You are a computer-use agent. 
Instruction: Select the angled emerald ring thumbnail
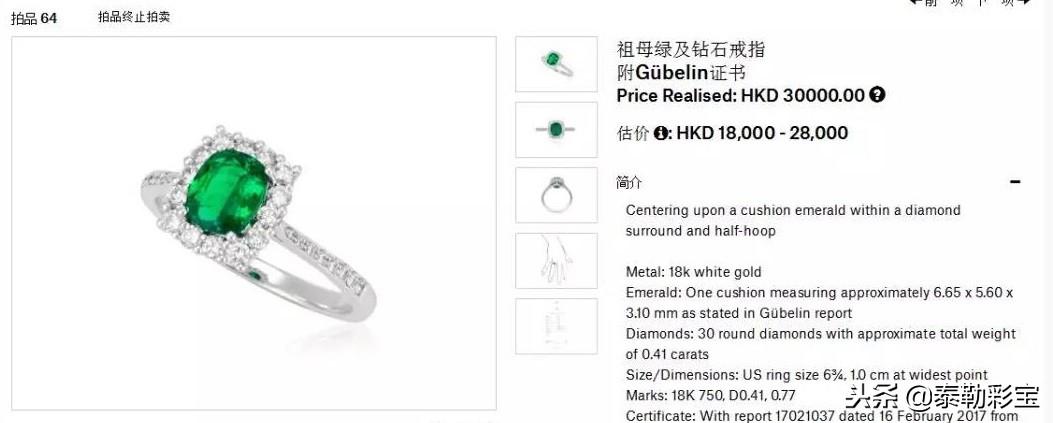click(x=556, y=64)
